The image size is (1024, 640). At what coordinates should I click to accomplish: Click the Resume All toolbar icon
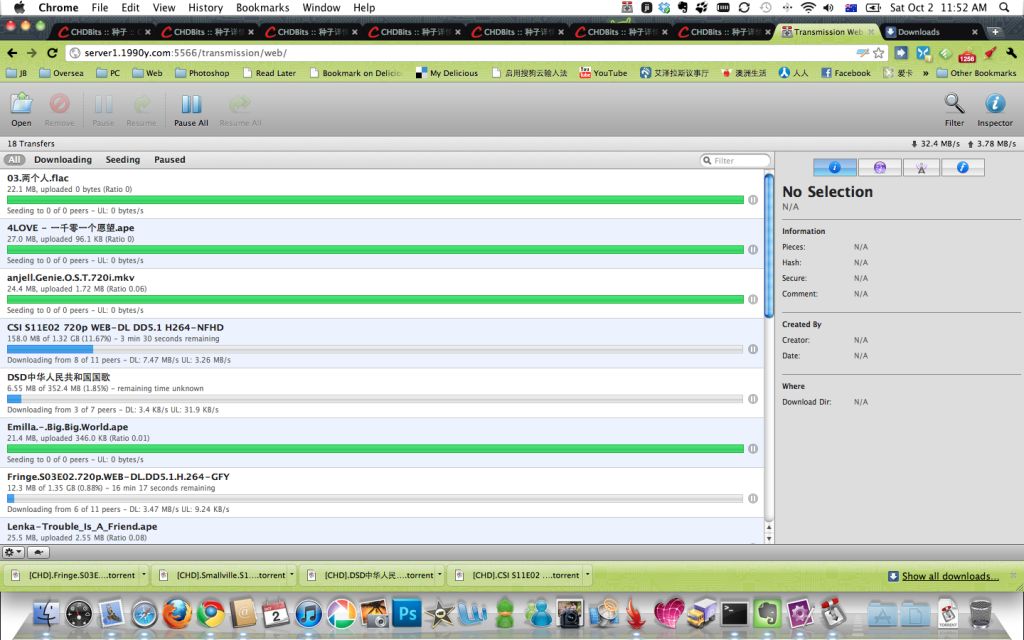point(239,108)
